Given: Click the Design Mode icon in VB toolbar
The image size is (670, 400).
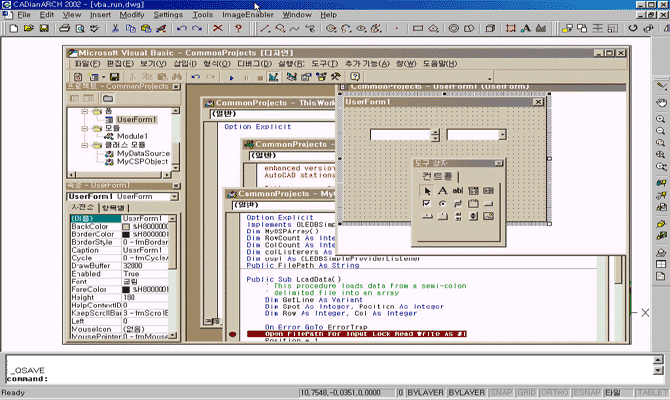Looking at the screenshot, I should (x=273, y=77).
